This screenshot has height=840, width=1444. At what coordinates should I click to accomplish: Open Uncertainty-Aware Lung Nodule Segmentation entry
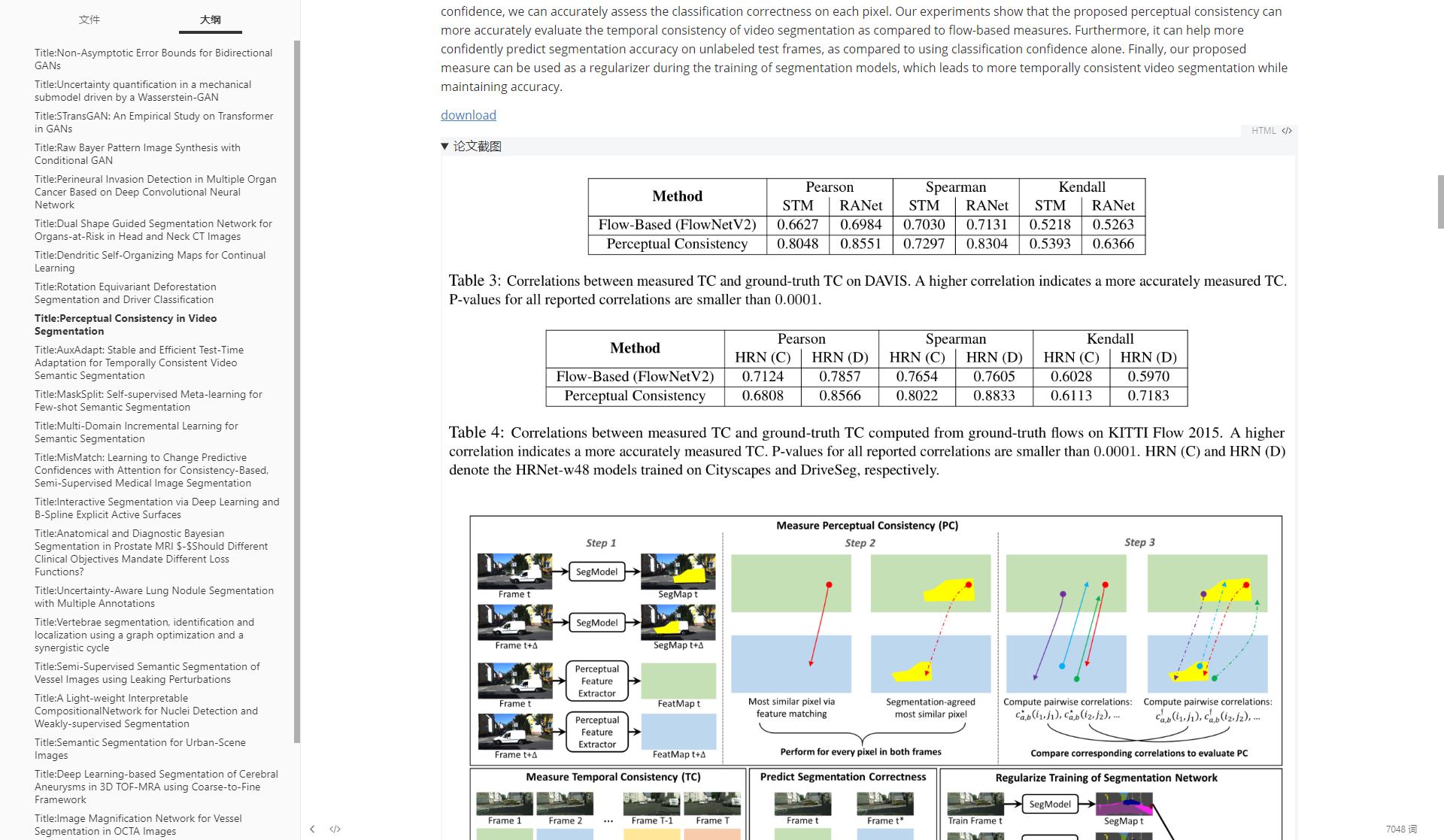tap(153, 596)
